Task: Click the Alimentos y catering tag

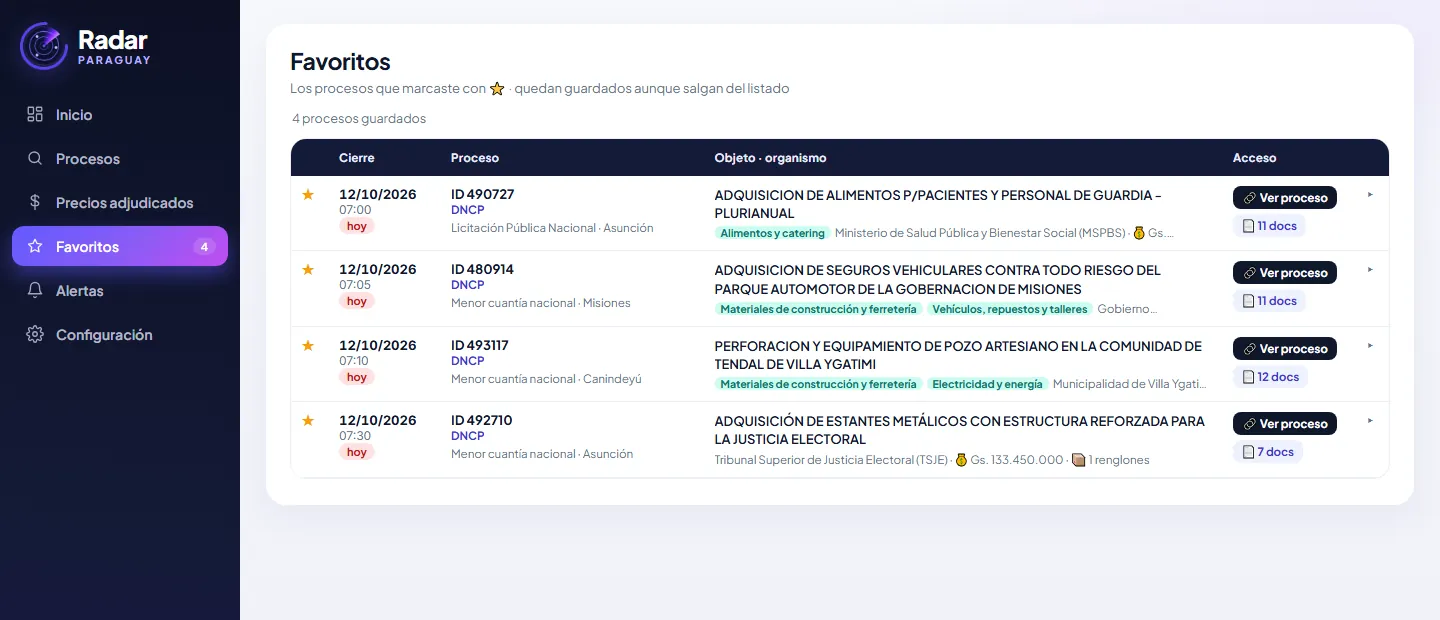Action: (772, 233)
